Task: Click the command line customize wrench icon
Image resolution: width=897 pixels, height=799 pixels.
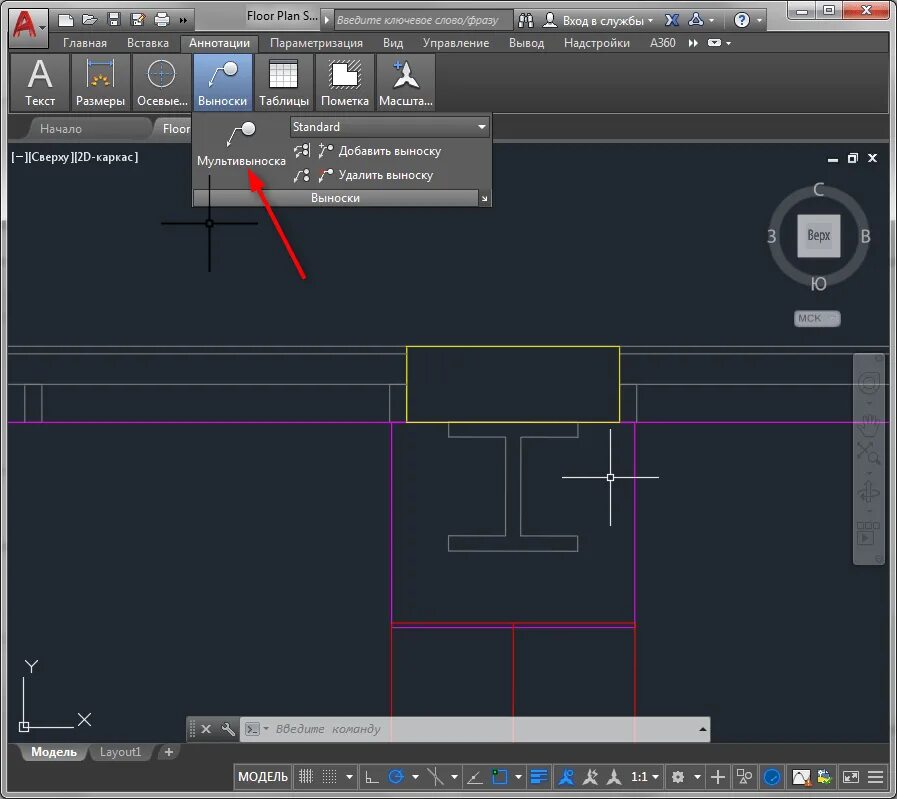Action: coord(228,729)
